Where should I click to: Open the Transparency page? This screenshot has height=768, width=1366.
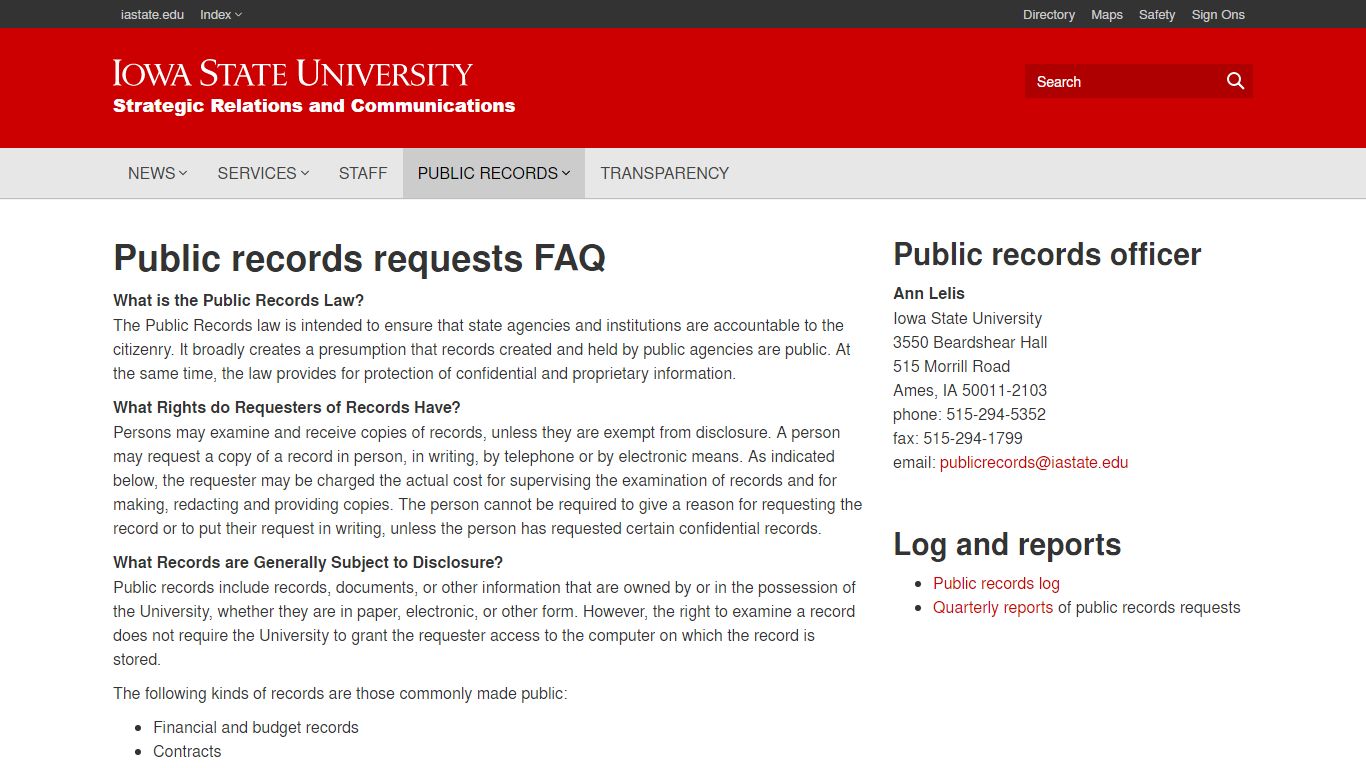665,173
